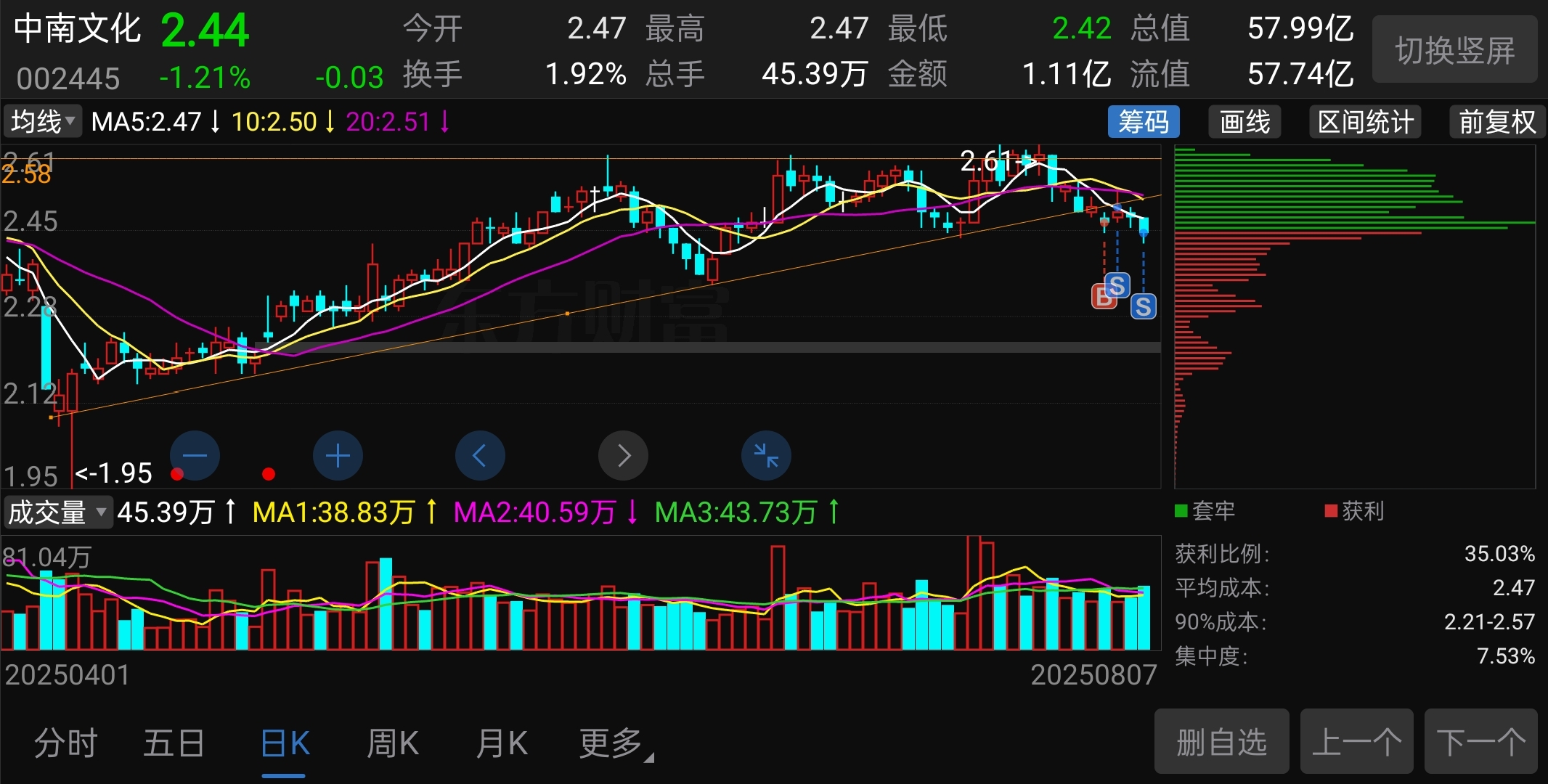The image size is (1548, 784).
Task: Shift chart left with the left arrow button
Action: 480,456
